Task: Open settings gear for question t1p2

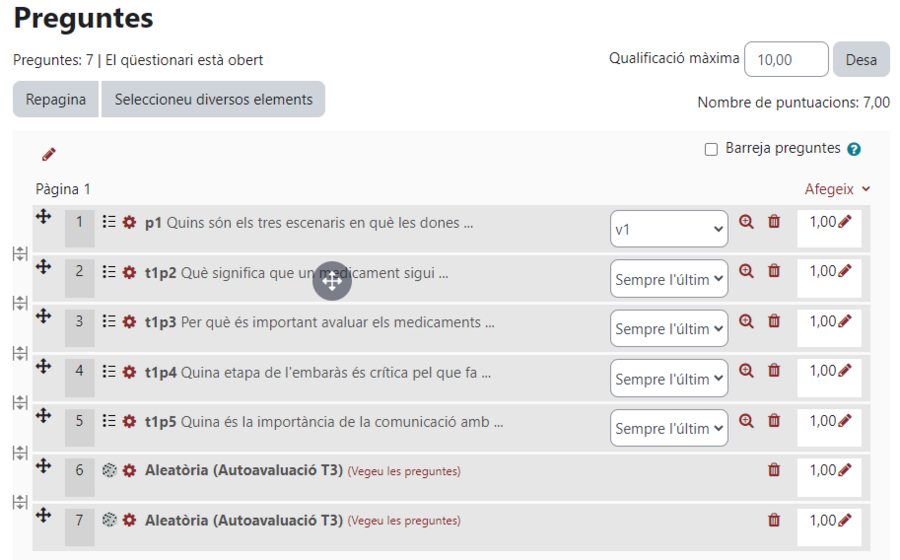Action: pyautogui.click(x=130, y=272)
